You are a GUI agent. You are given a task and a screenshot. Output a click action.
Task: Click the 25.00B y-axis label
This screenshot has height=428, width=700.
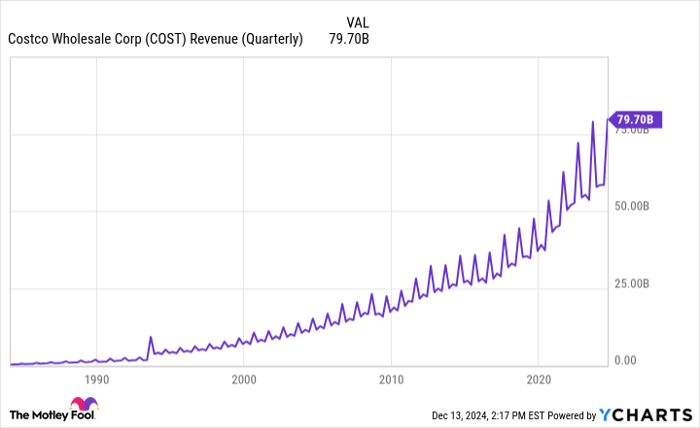tap(634, 284)
